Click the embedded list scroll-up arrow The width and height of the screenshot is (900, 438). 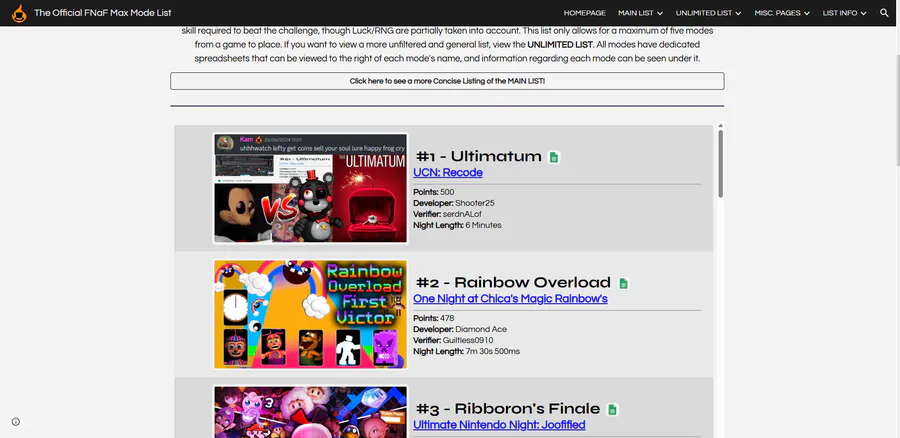click(x=720, y=126)
